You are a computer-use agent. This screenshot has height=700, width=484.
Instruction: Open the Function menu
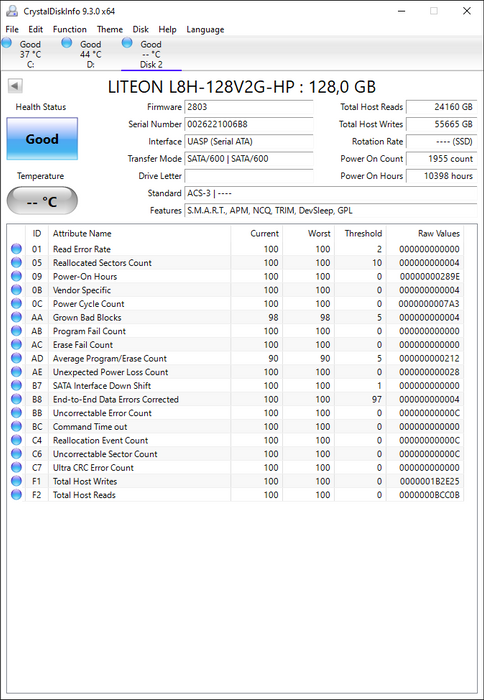[x=70, y=29]
